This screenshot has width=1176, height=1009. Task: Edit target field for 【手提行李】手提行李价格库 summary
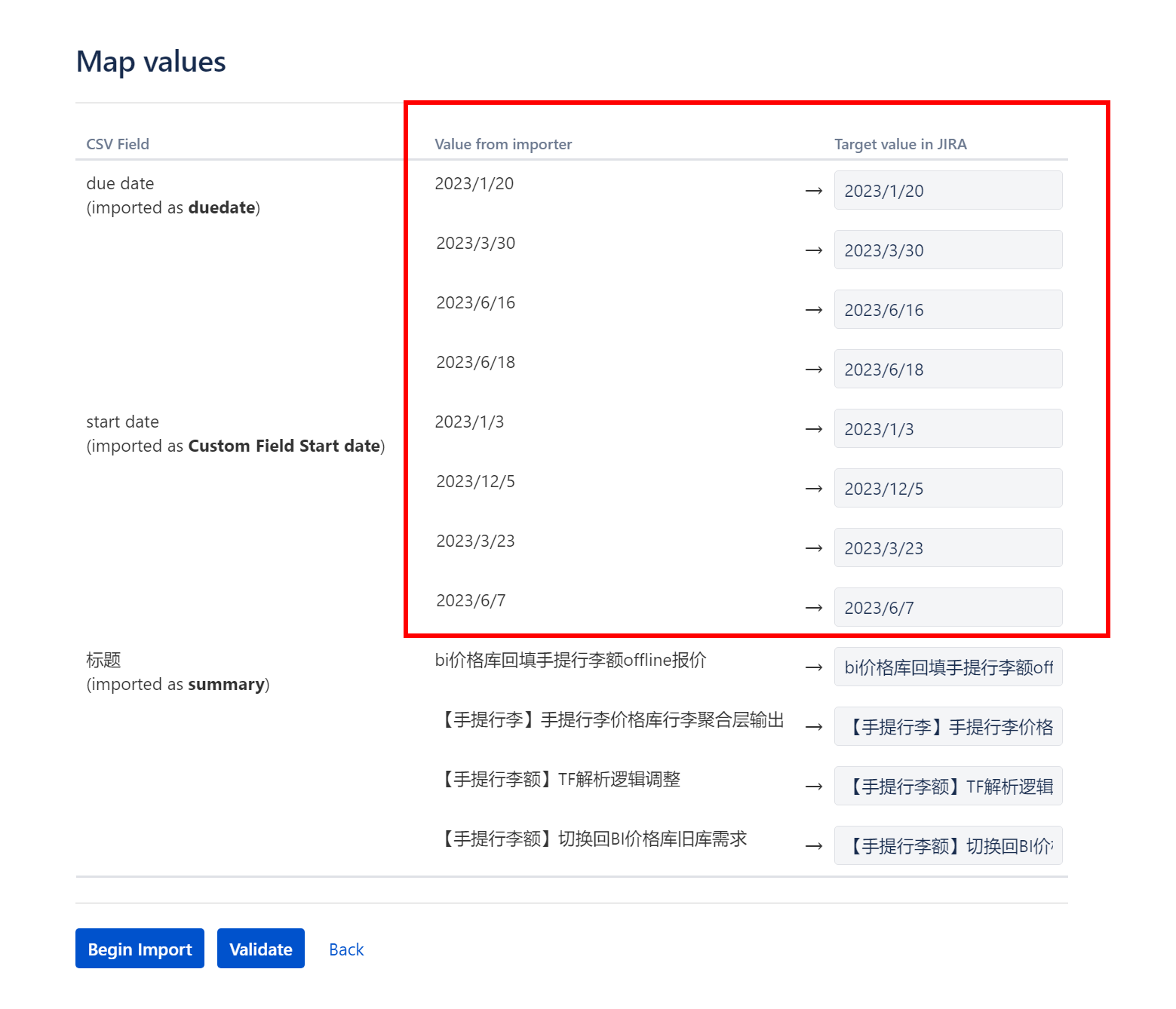[948, 726]
